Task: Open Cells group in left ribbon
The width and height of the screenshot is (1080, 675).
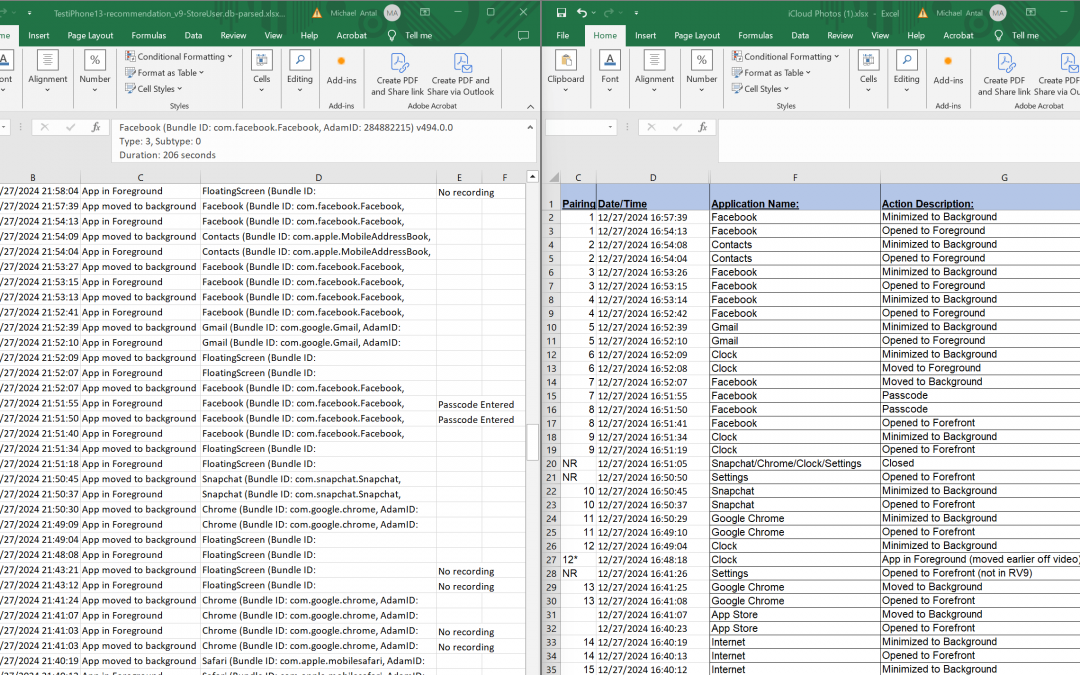Action: 262,72
